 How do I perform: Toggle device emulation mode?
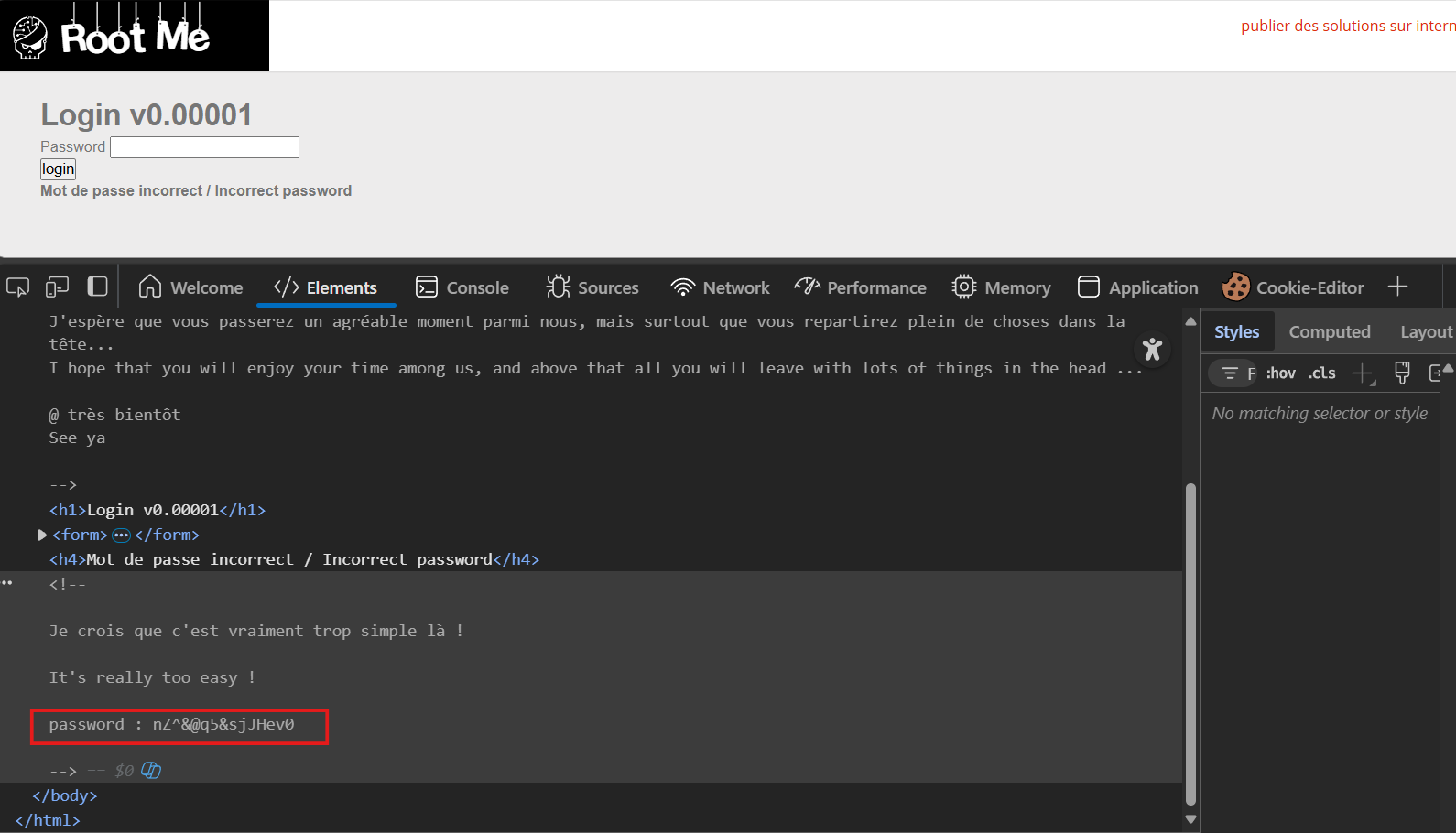[57, 287]
